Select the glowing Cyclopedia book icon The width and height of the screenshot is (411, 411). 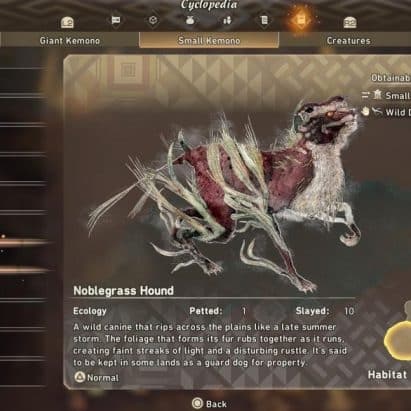301,19
